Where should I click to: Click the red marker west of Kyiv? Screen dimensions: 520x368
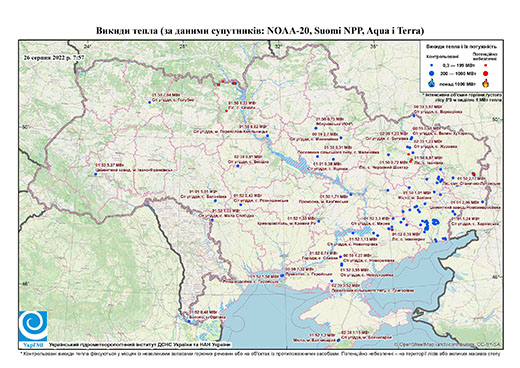[x=226, y=111]
